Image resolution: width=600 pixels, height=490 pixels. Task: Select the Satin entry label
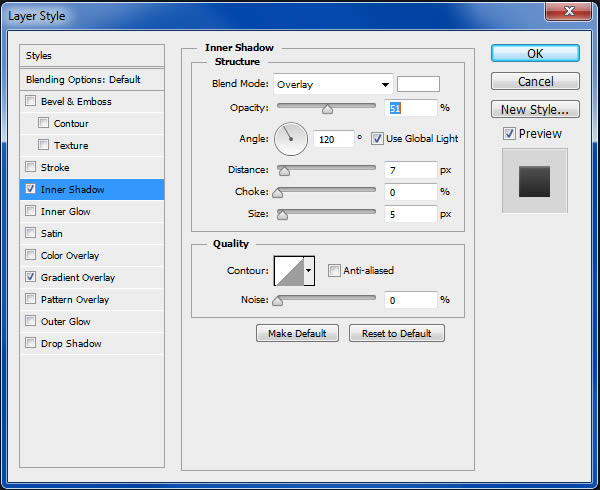point(52,233)
